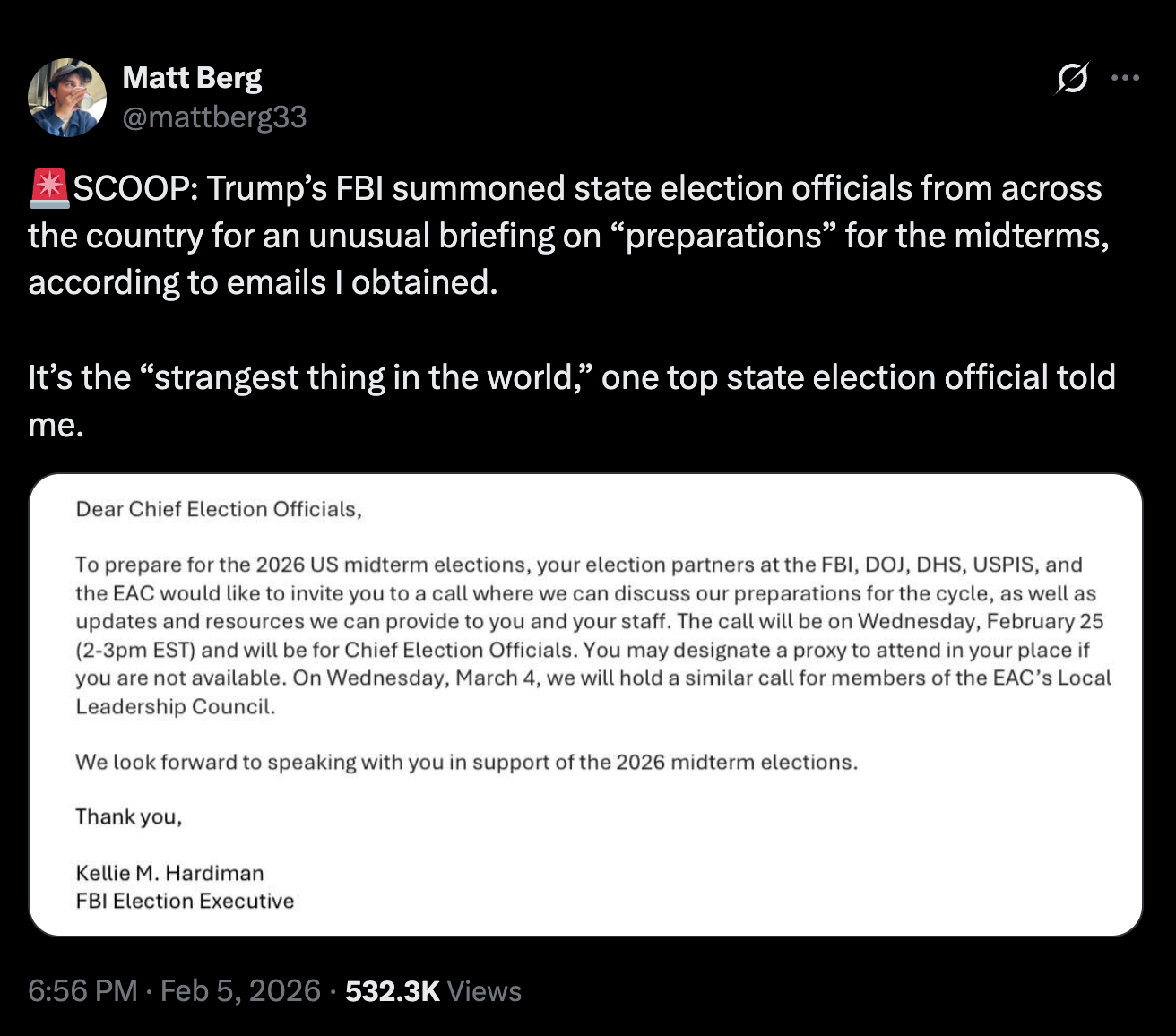The height and width of the screenshot is (1036, 1176).
Task: Click the "according to emails I obtained" line
Action: coord(263,282)
